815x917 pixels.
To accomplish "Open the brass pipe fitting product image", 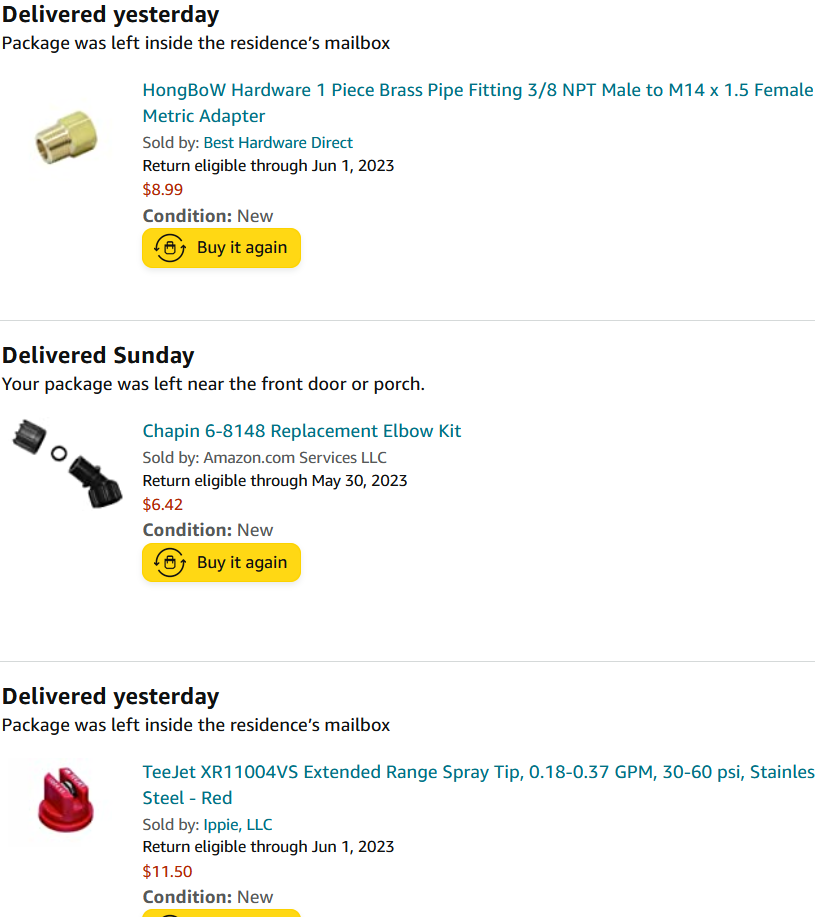I will click(66, 137).
